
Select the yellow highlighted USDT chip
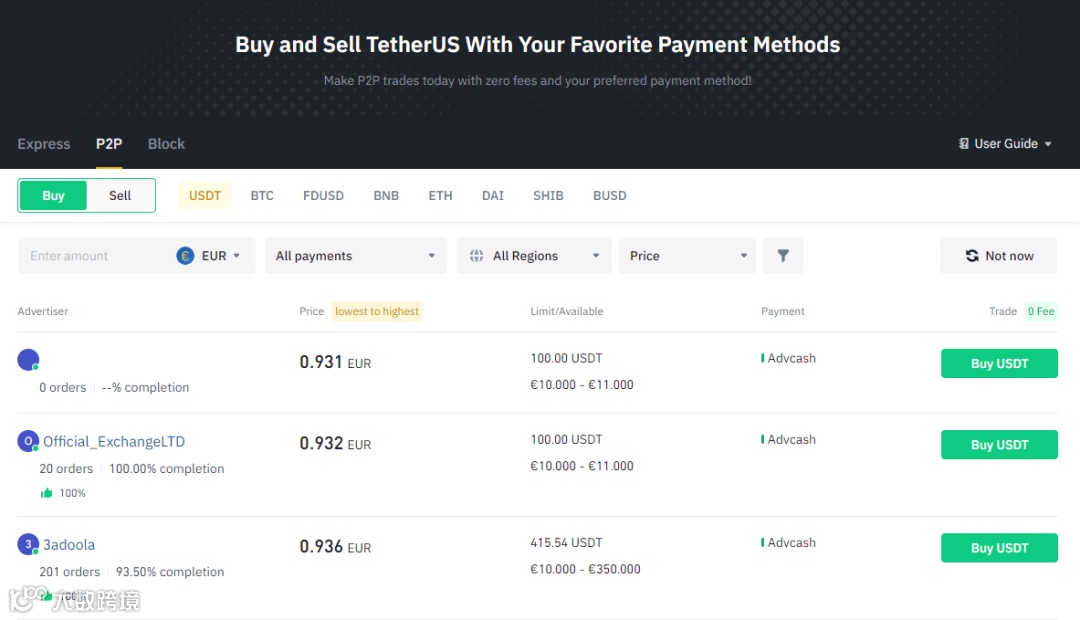click(205, 196)
